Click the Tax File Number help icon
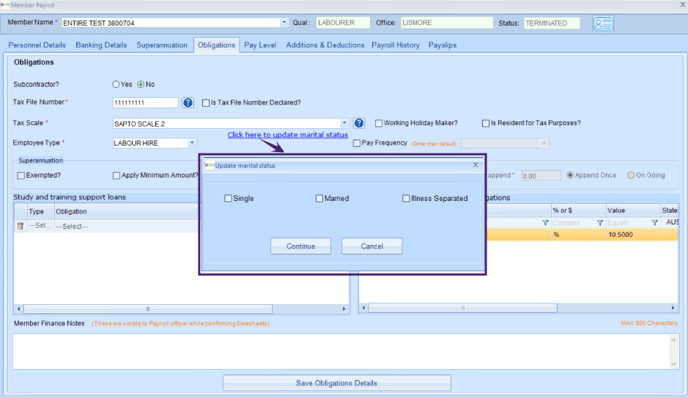This screenshot has width=688, height=397. (188, 103)
